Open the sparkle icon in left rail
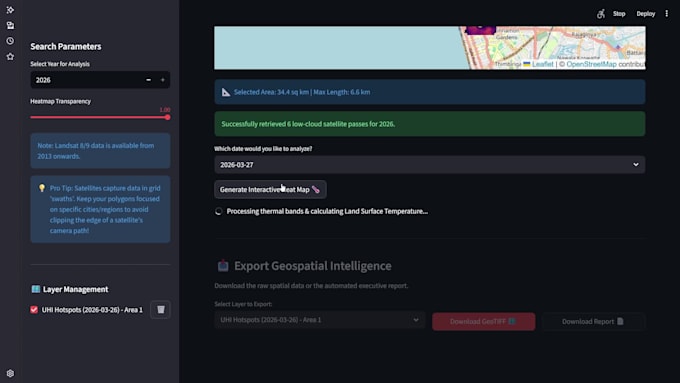Viewport: 680px width, 383px height. tap(10, 10)
